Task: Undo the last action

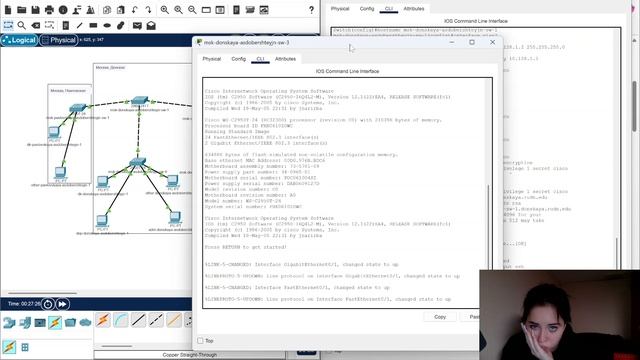Action: tap(135, 10)
